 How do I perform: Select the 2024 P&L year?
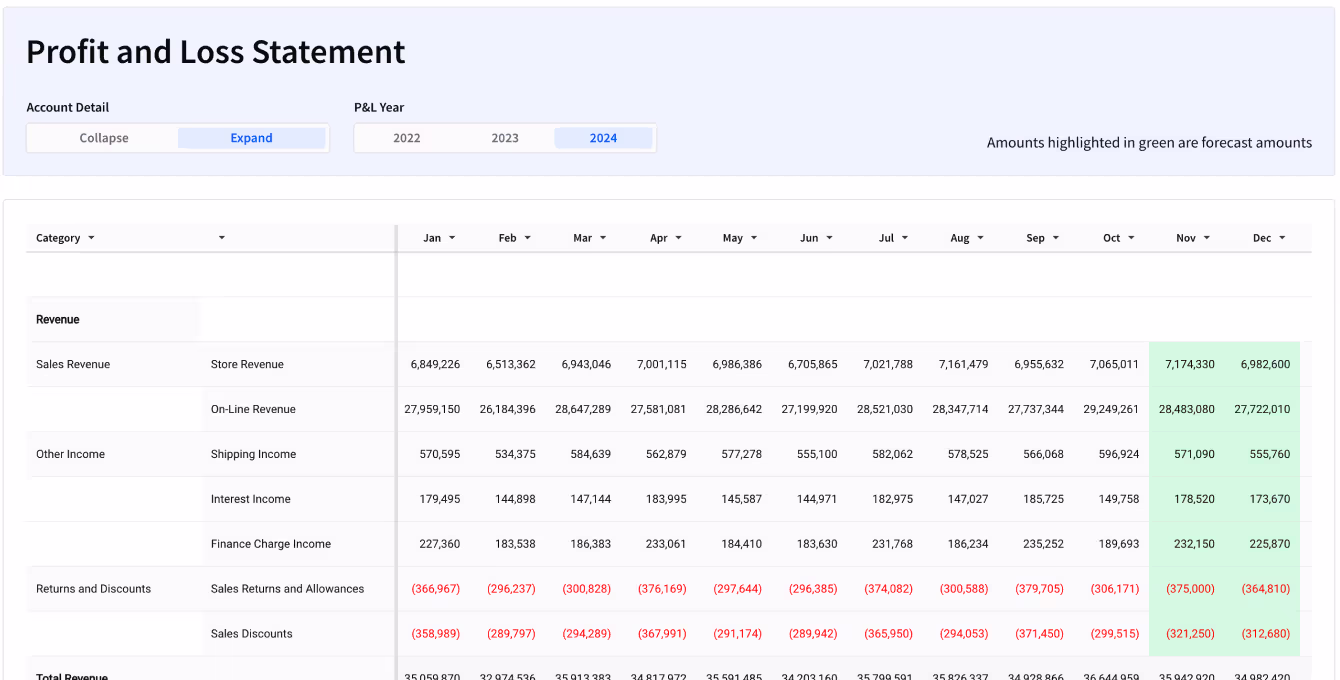tap(603, 138)
